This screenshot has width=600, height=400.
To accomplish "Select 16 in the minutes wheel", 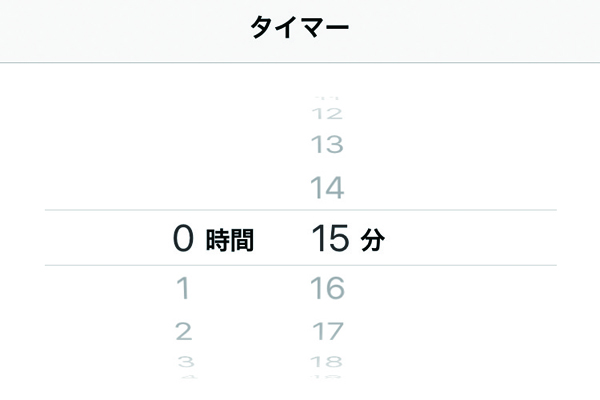I will 327,289.
